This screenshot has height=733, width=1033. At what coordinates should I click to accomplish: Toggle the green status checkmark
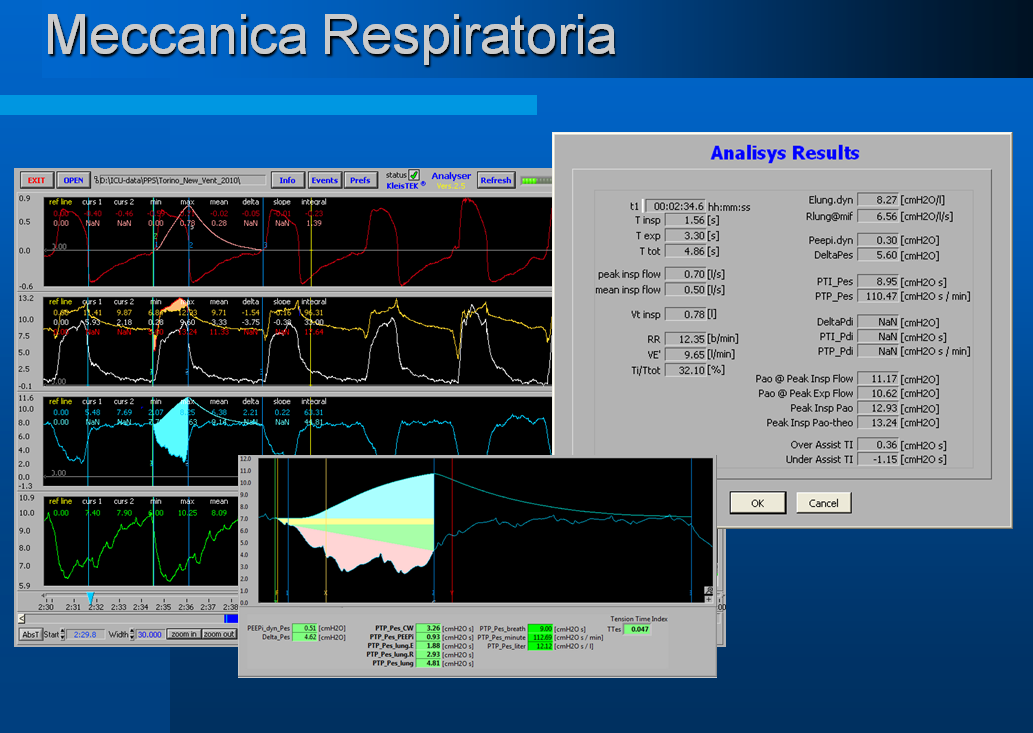414,175
